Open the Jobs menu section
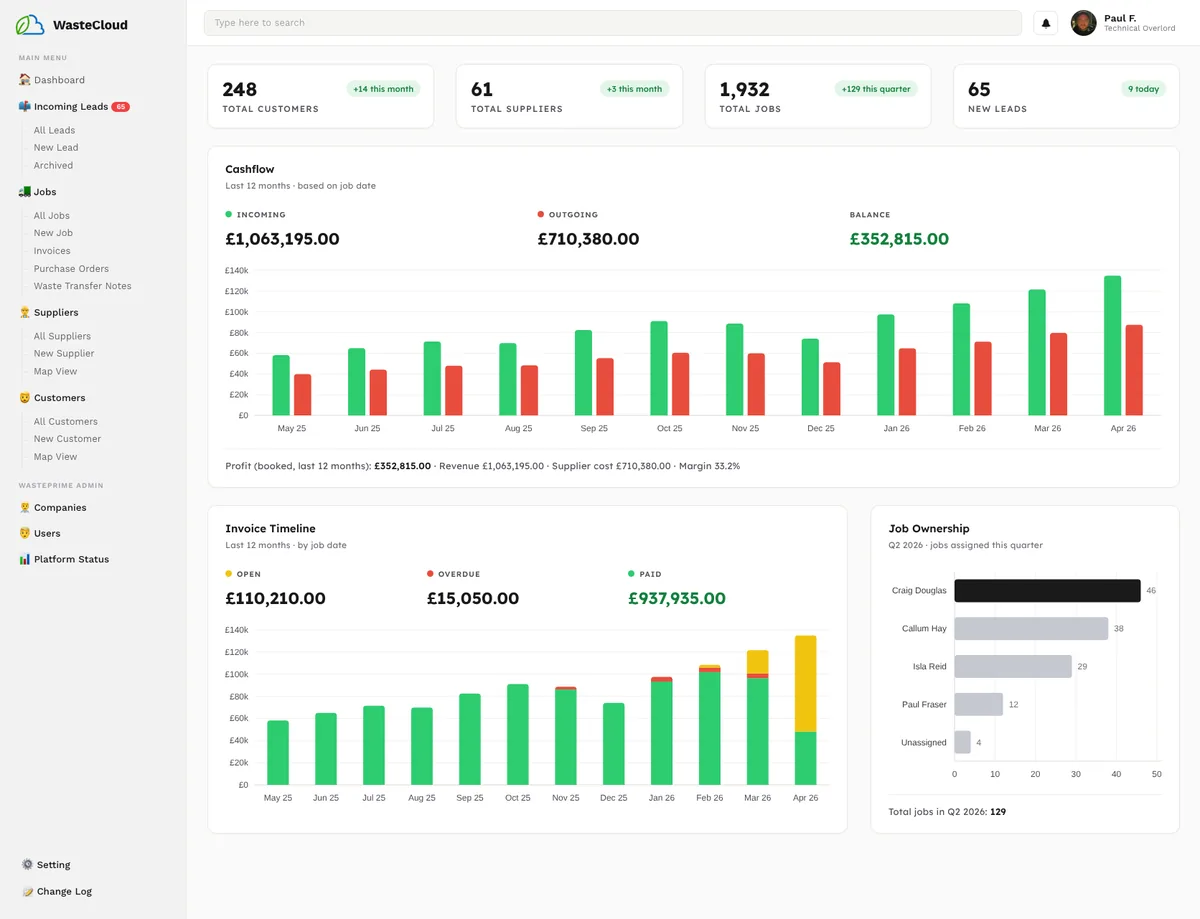The image size is (1200, 919). pyautogui.click(x=45, y=191)
